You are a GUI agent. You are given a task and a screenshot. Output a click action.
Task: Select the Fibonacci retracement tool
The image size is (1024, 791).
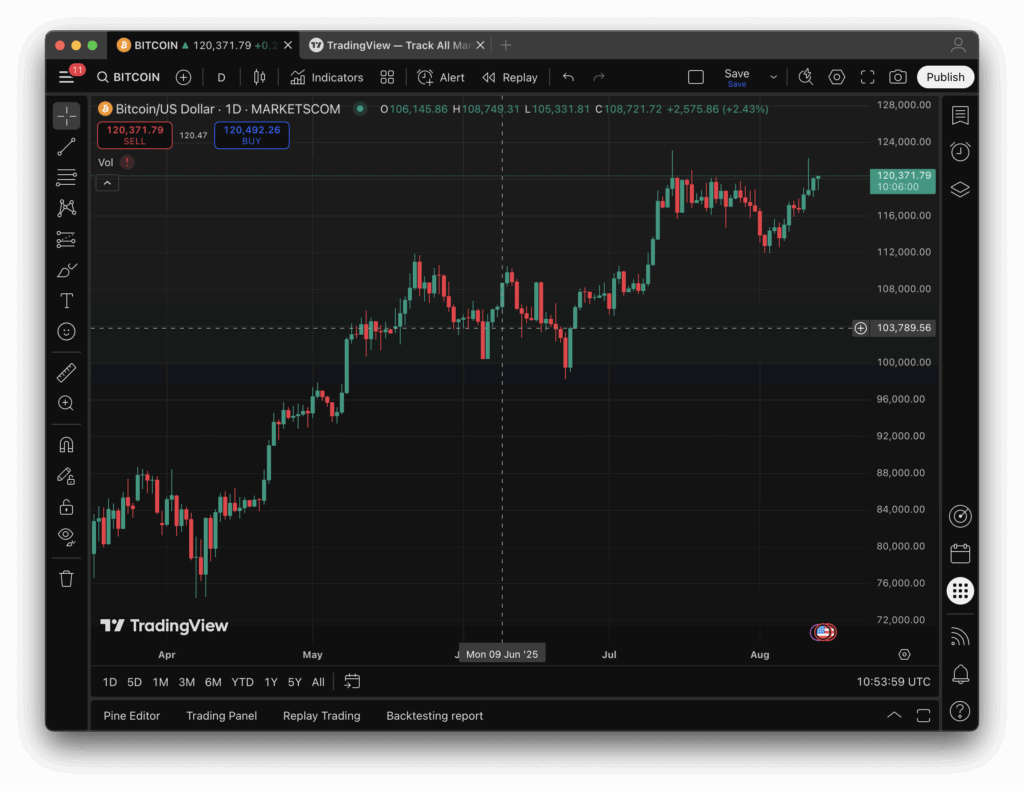[67, 177]
